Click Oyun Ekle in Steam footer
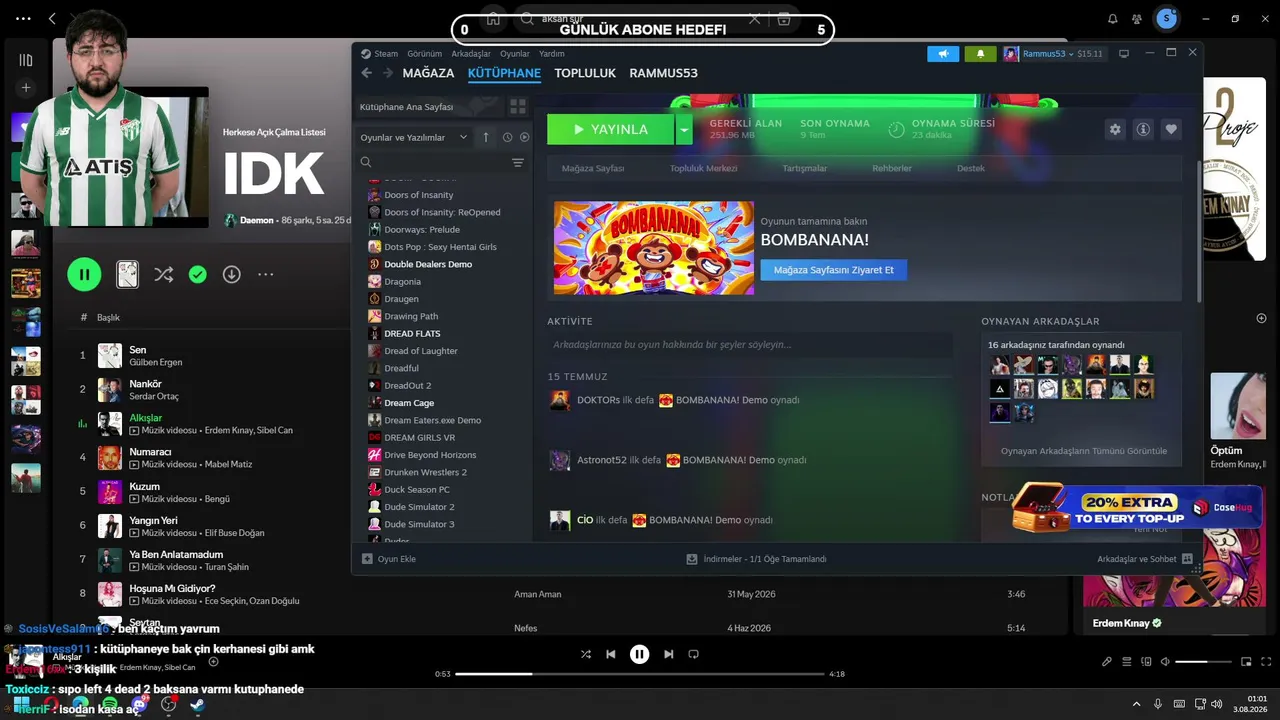This screenshot has width=1280, height=720. pyautogui.click(x=389, y=559)
